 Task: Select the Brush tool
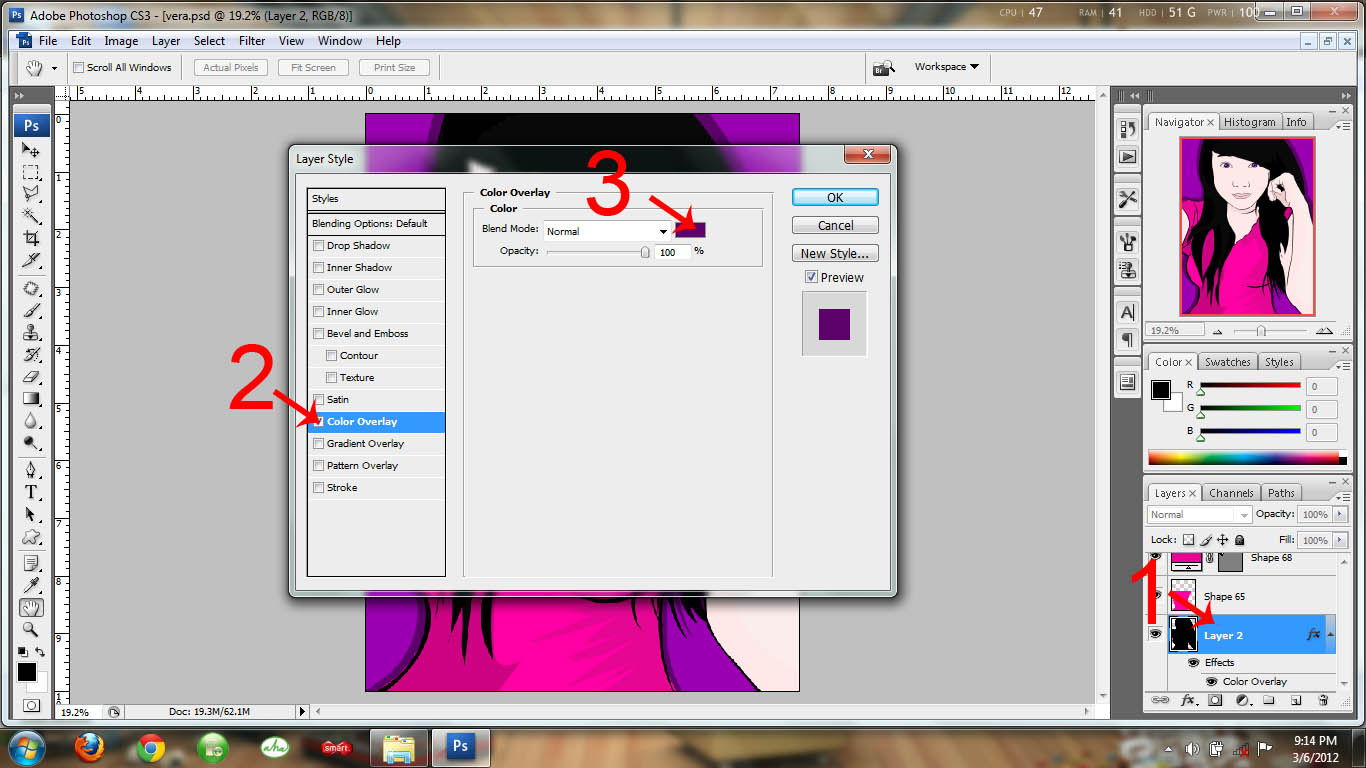click(x=31, y=311)
